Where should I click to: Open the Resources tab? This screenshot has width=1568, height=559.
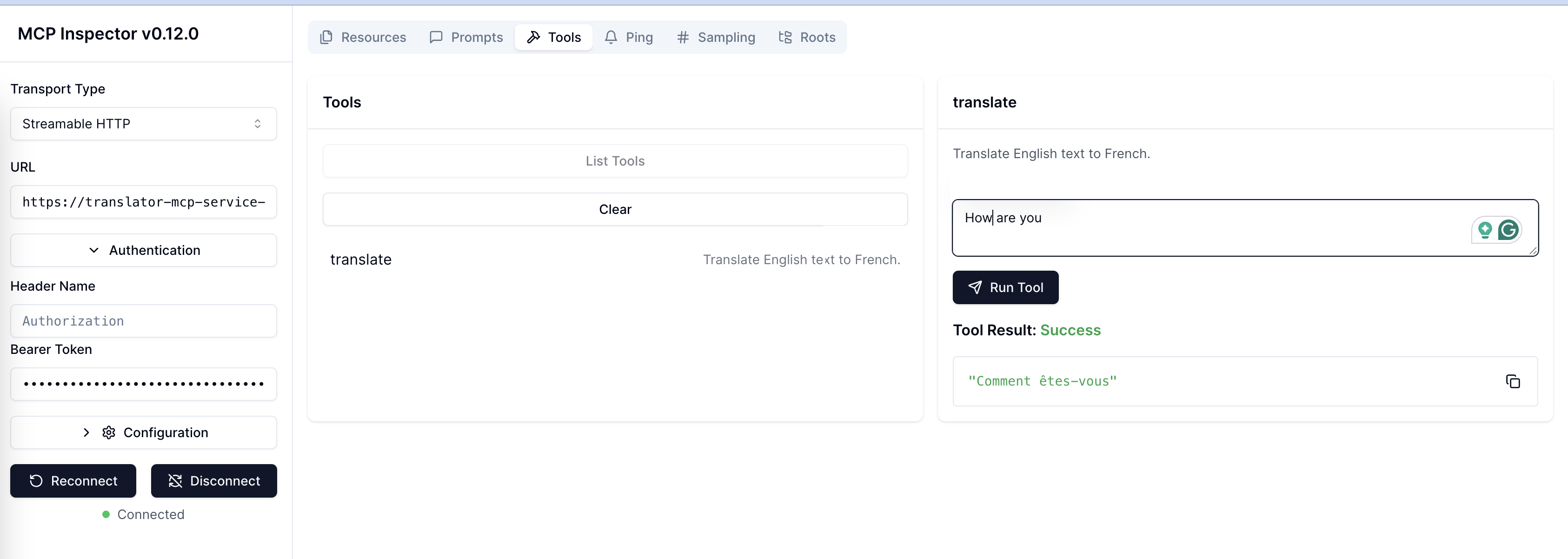click(363, 37)
